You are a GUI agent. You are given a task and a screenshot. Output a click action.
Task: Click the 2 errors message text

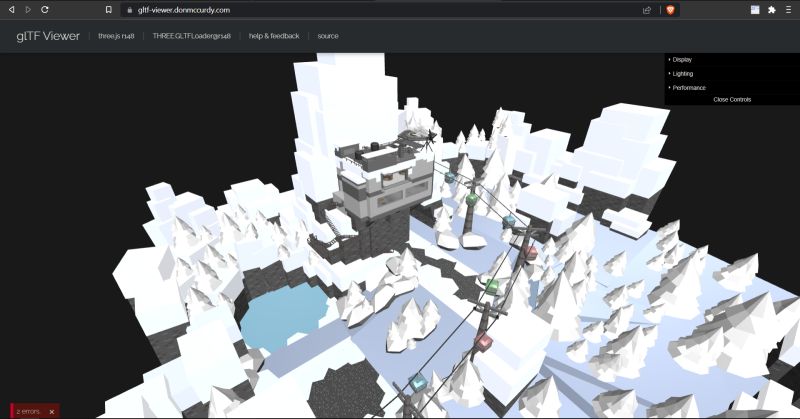pyautogui.click(x=28, y=411)
